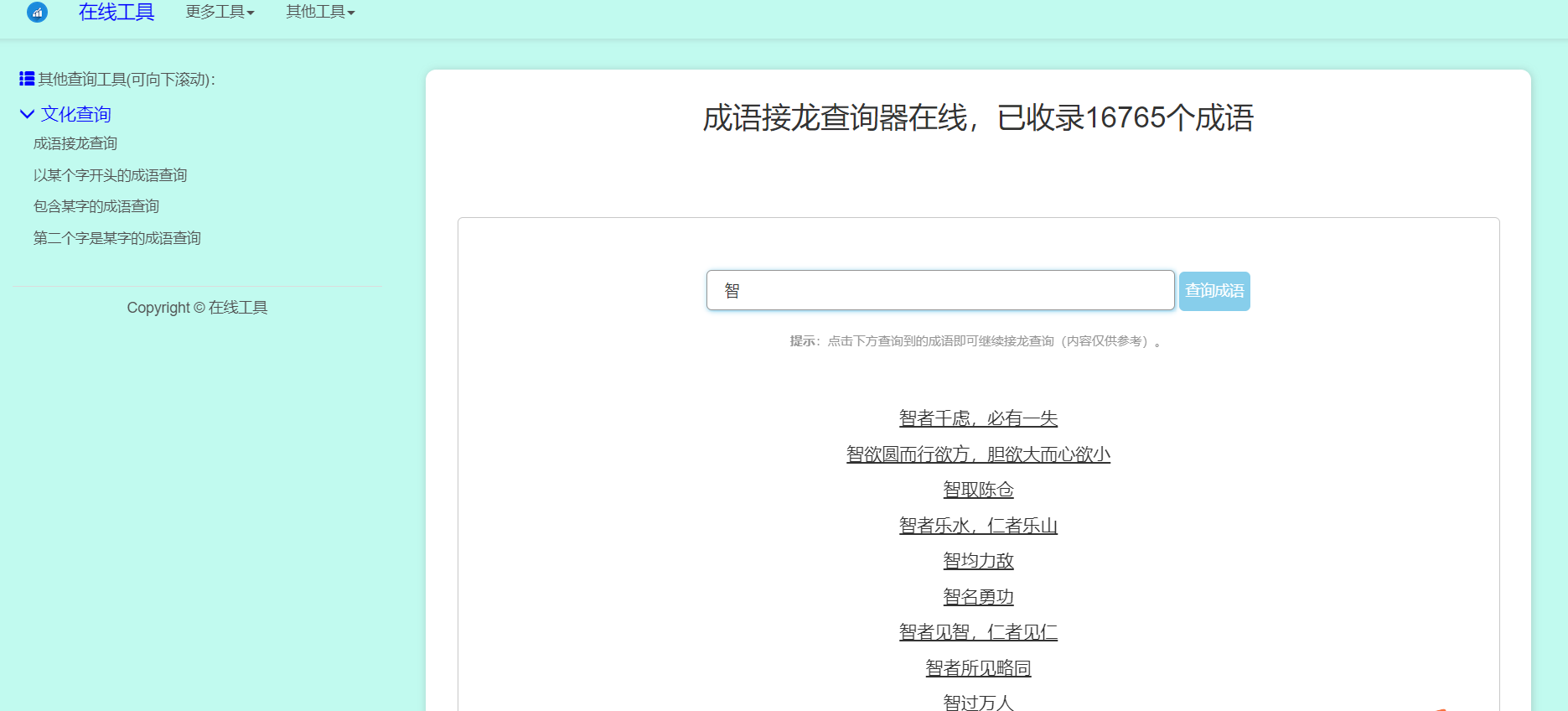Select the idiom 智取陈仓
This screenshot has height=711, width=1568.
click(x=978, y=490)
